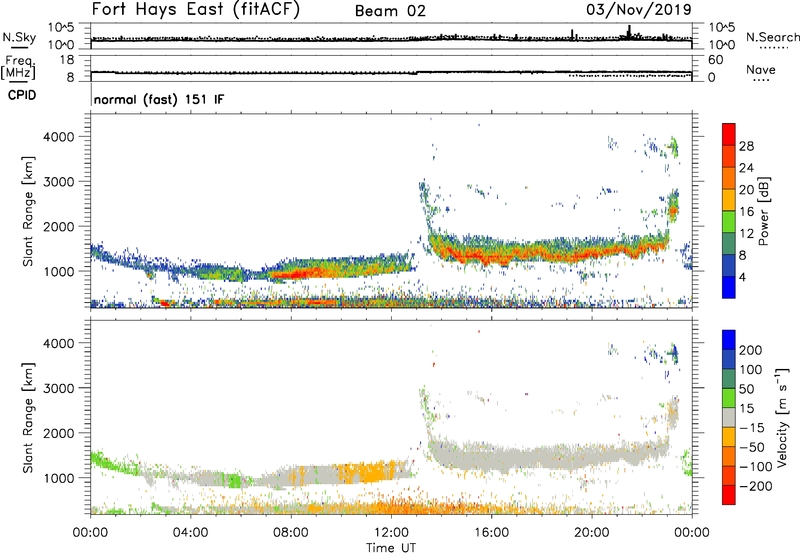Click the '60' Nave axis tick
This screenshot has width=800, height=554.
tap(715, 60)
